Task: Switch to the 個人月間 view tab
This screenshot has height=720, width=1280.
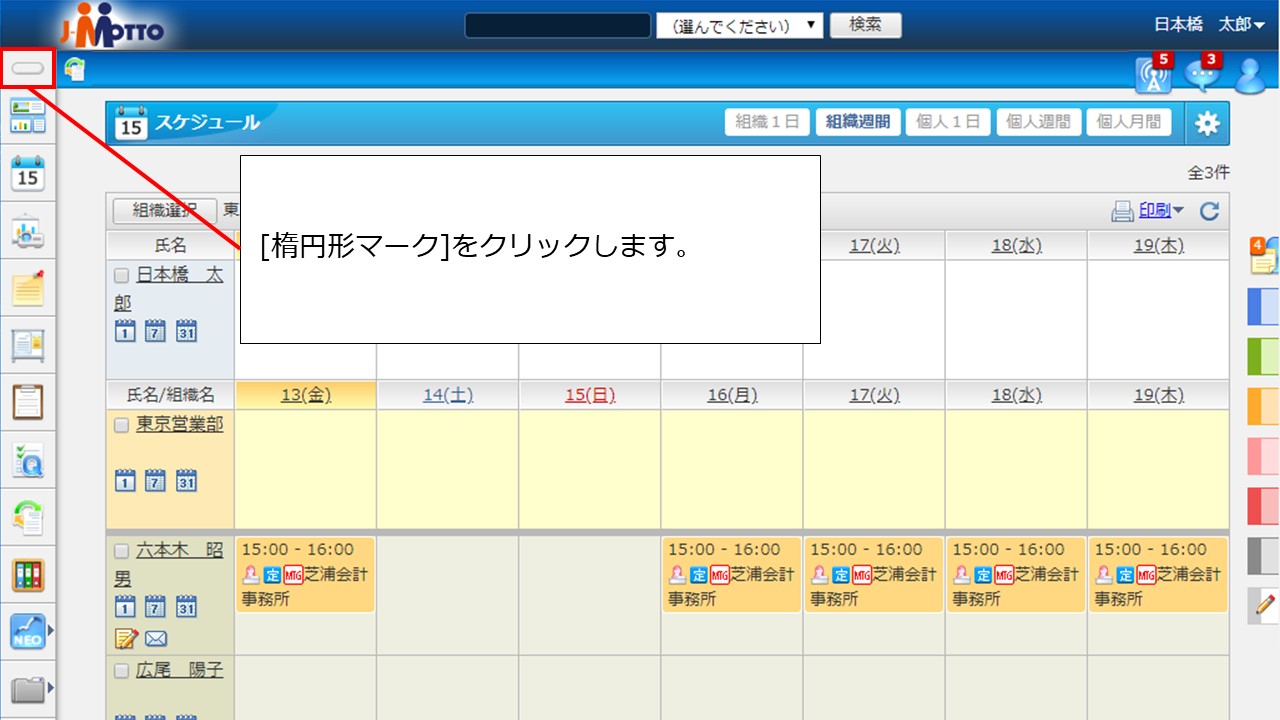Action: (1128, 121)
